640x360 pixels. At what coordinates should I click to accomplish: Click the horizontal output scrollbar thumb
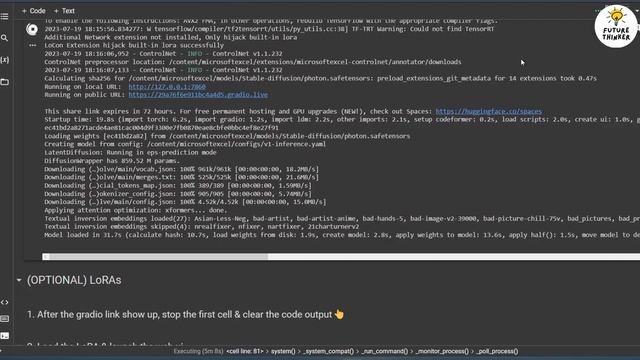(x=158, y=257)
